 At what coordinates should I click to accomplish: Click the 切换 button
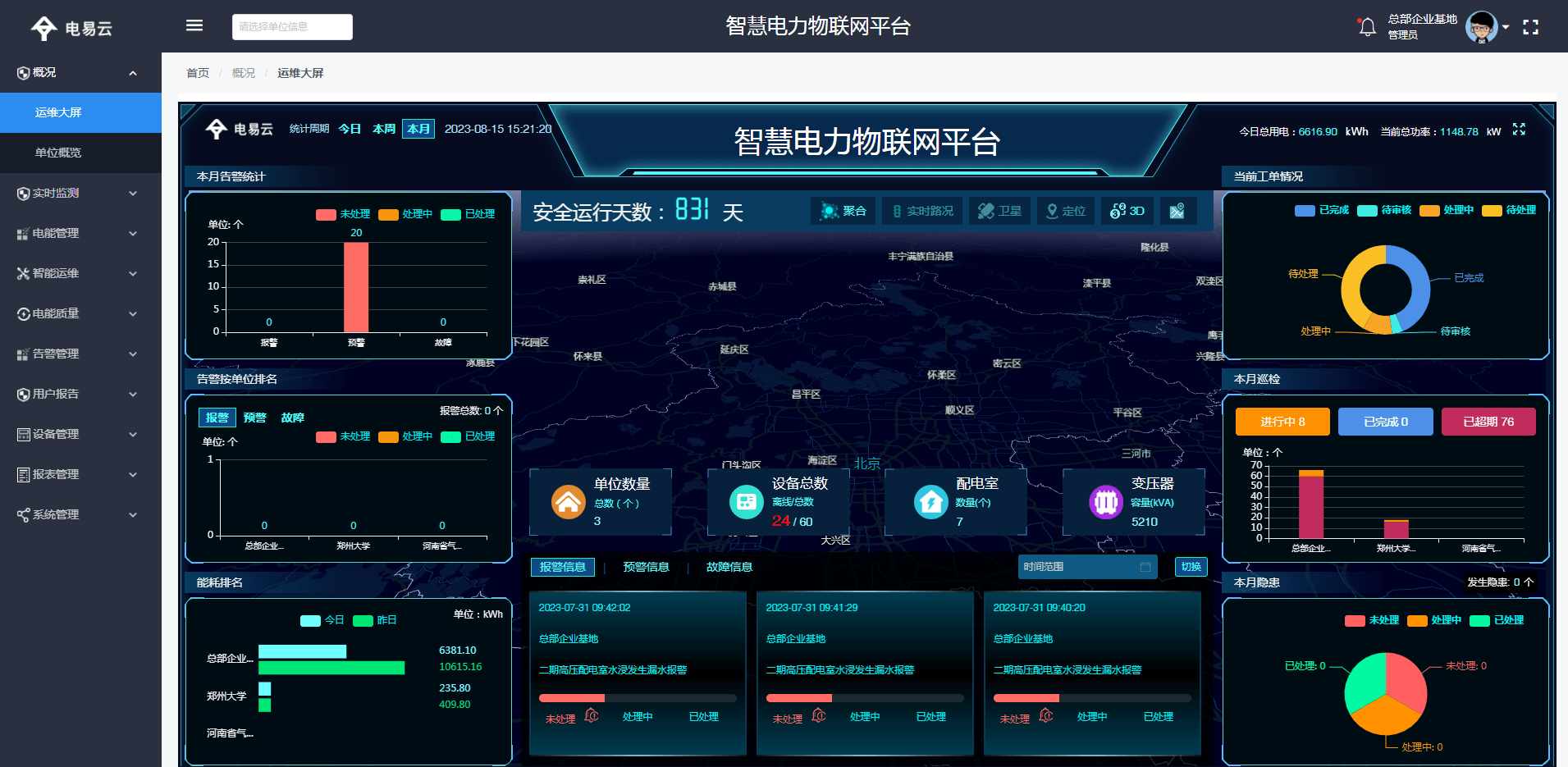tap(1191, 567)
